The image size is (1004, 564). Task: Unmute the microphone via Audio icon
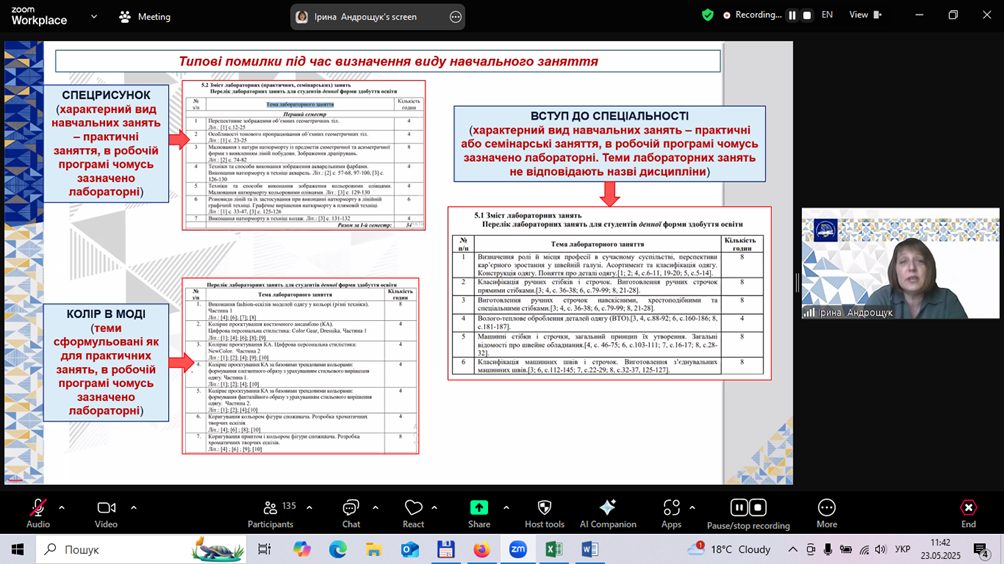point(38,508)
